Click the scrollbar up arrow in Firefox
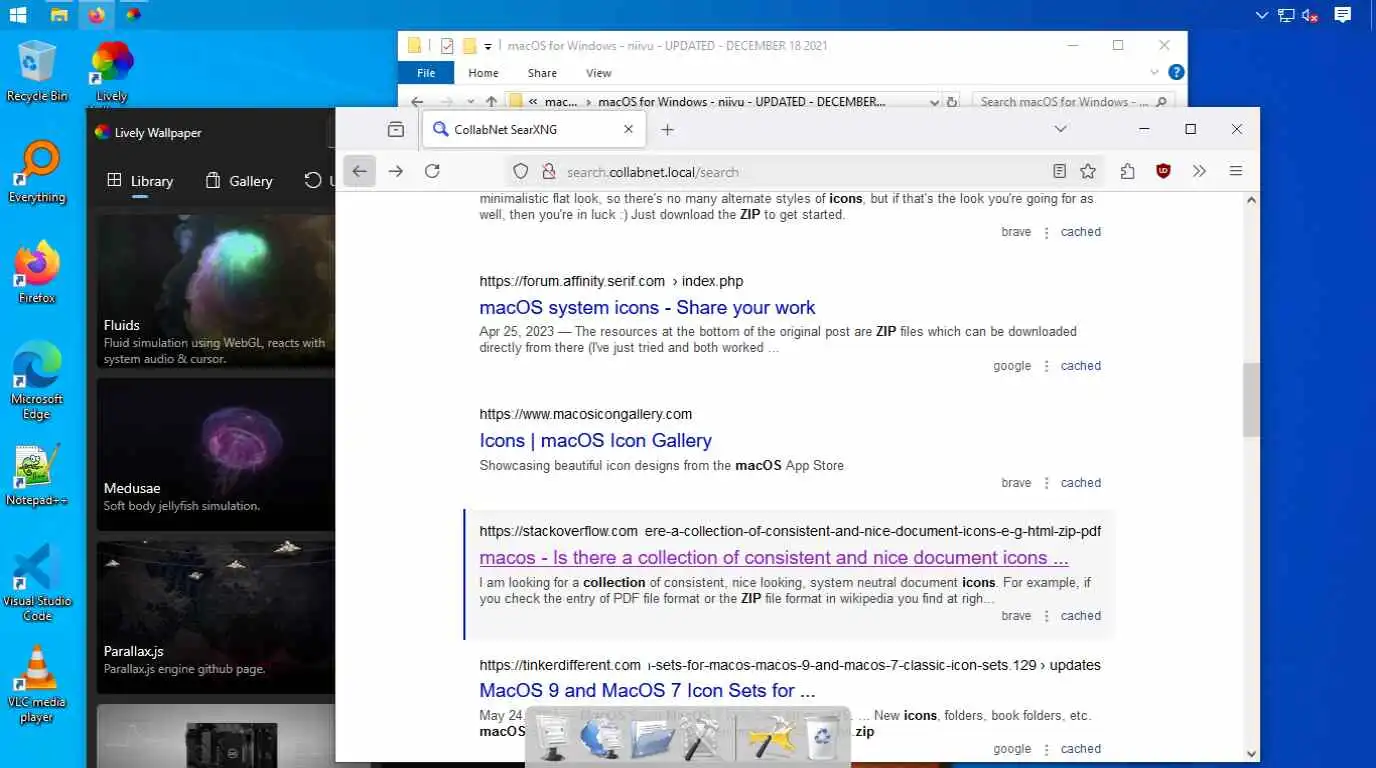The width and height of the screenshot is (1376, 768). coord(1251,201)
